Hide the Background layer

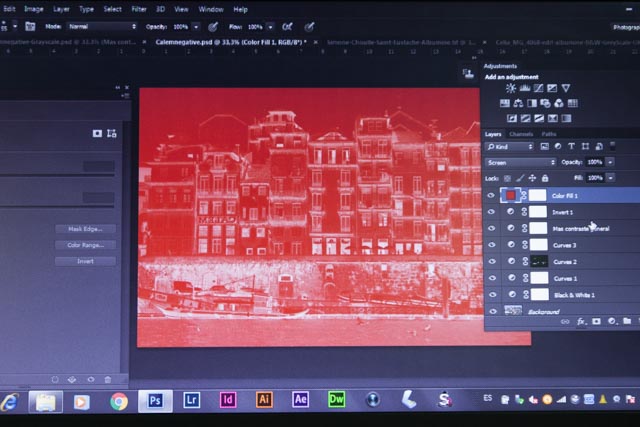tap(491, 310)
